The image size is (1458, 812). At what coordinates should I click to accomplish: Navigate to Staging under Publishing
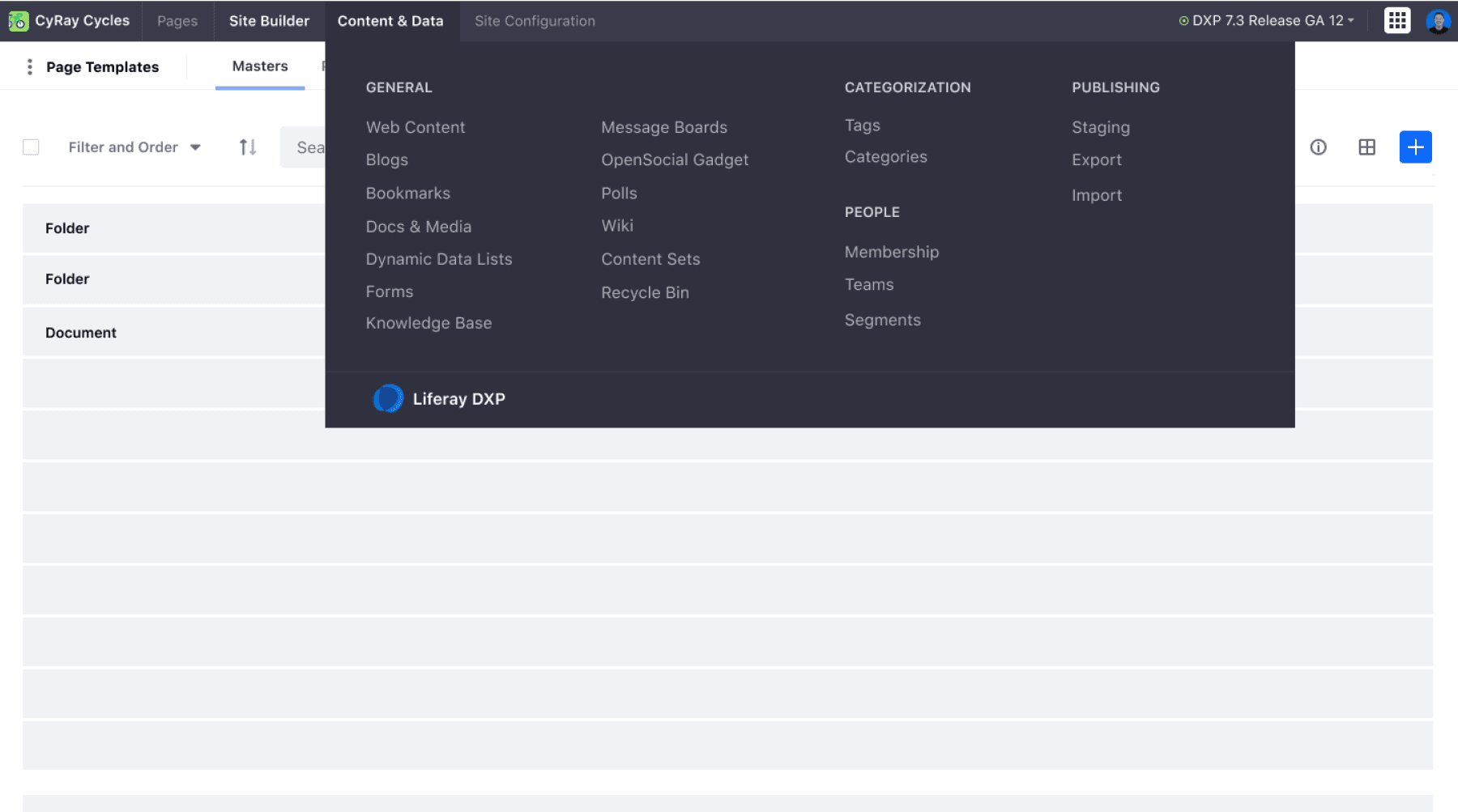coord(1100,127)
